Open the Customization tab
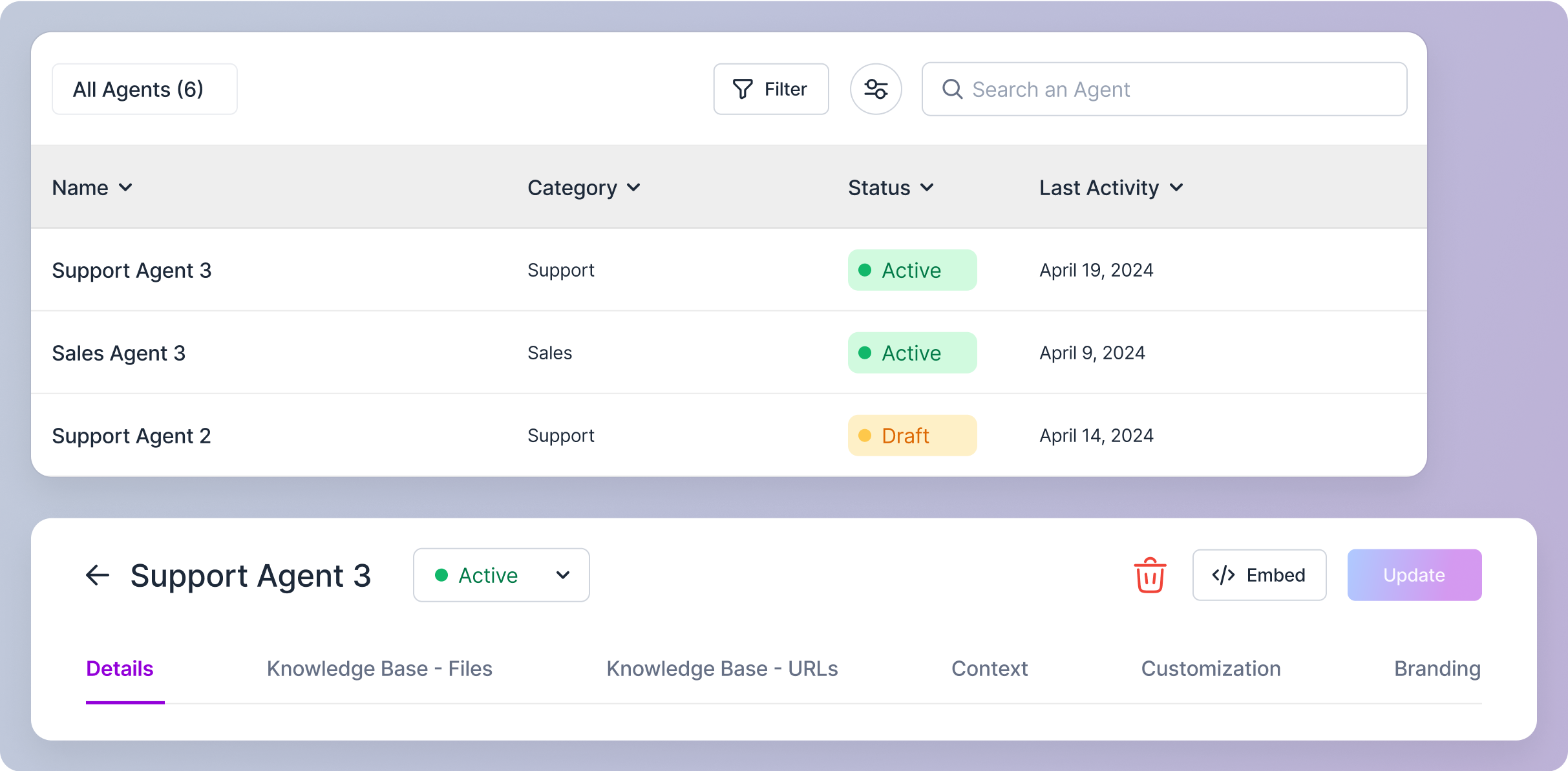The width and height of the screenshot is (1568, 771). click(1211, 669)
